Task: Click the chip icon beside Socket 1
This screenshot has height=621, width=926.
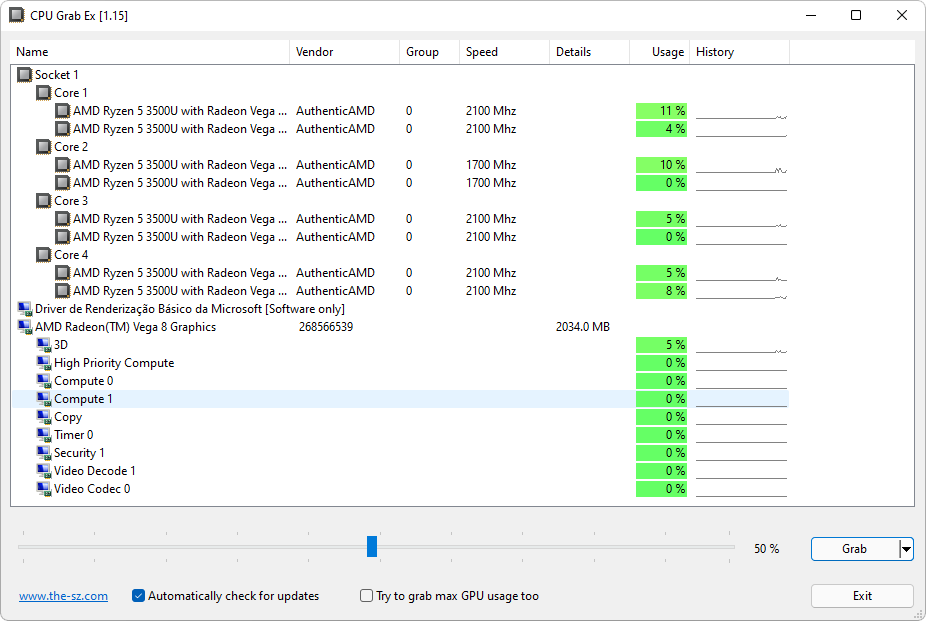Action: click(x=24, y=75)
